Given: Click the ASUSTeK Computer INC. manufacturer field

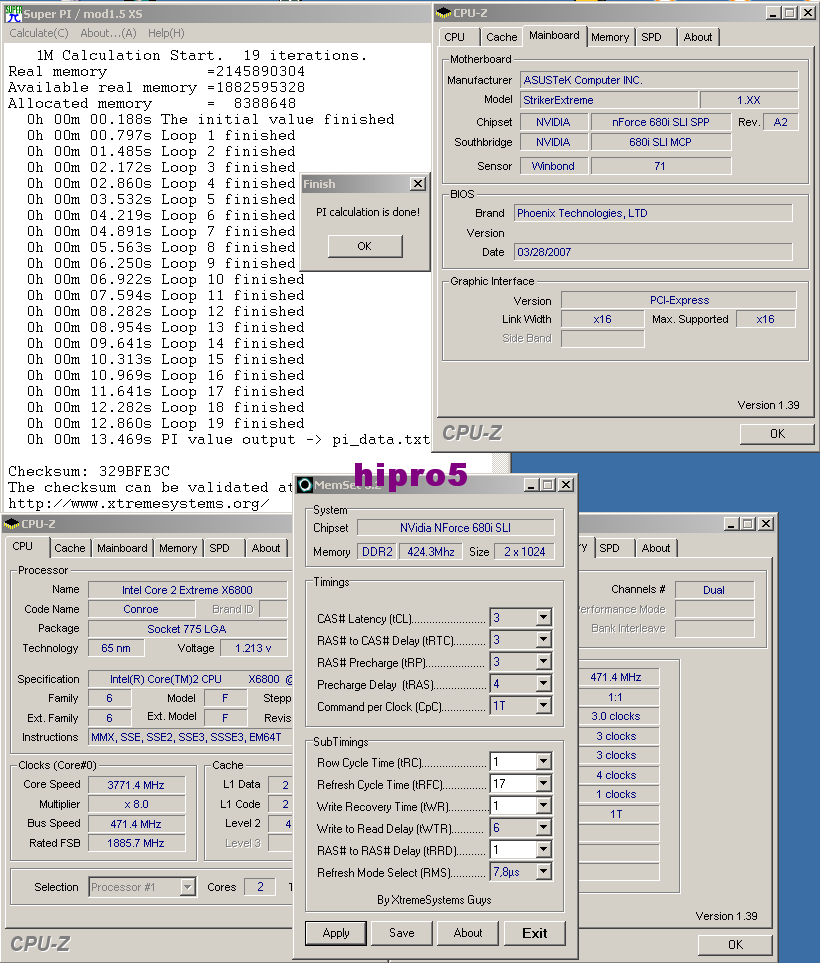Looking at the screenshot, I should tap(660, 80).
